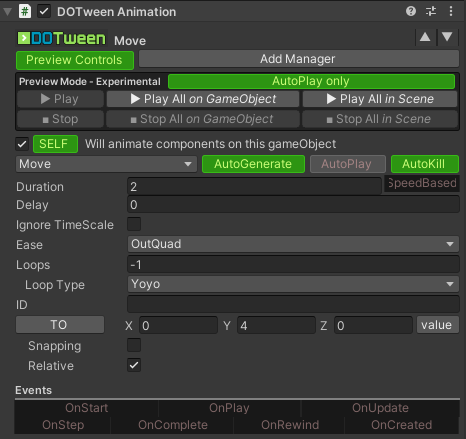Toggle the AutoKill button
466x439 pixels.
point(425,164)
